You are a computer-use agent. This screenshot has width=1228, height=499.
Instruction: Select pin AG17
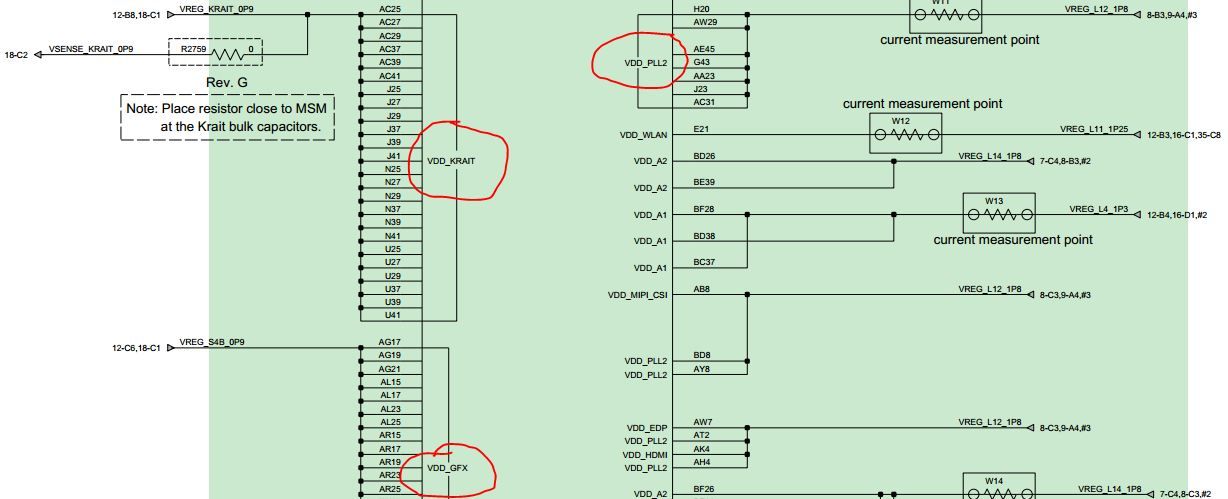(x=390, y=342)
